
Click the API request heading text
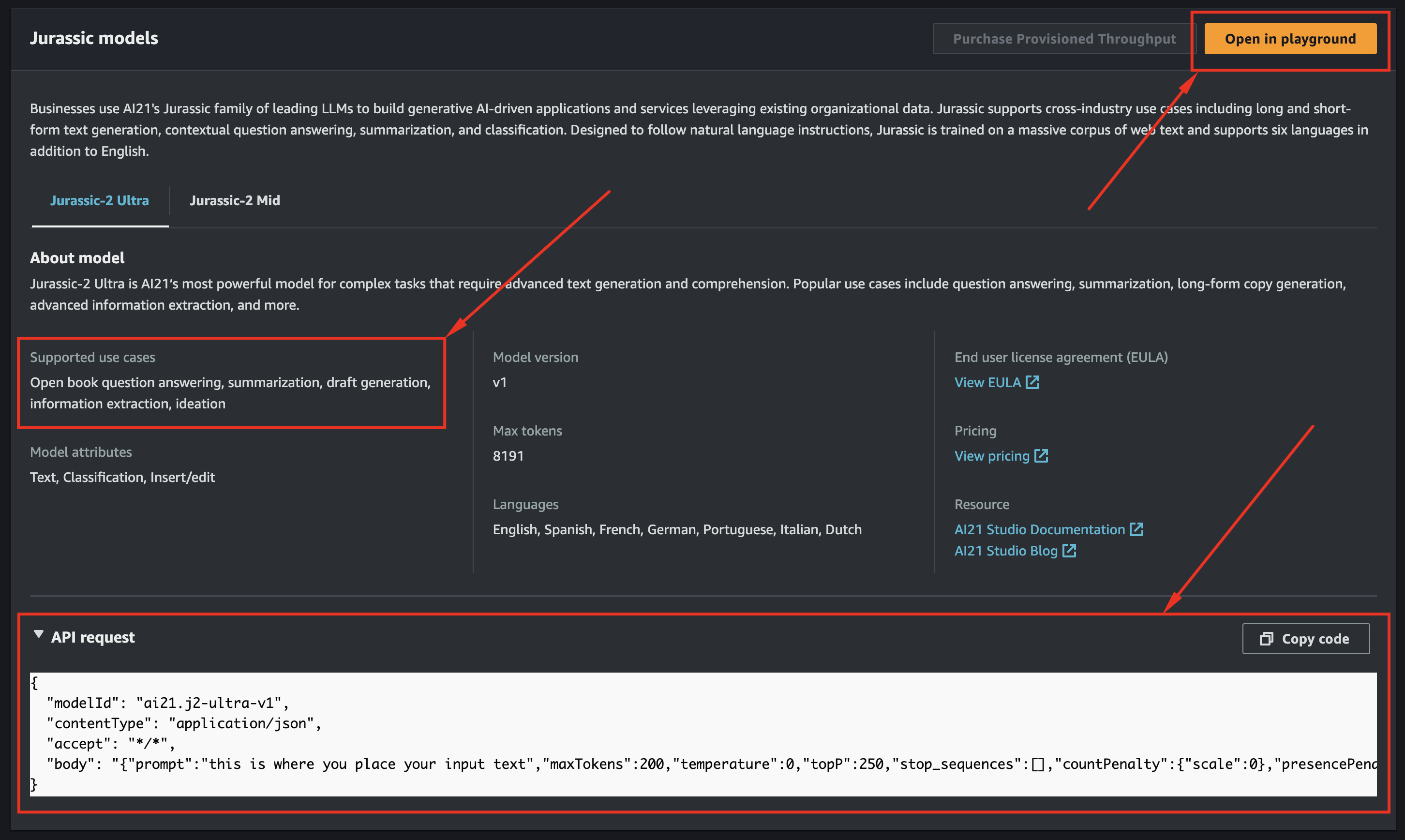click(x=93, y=637)
